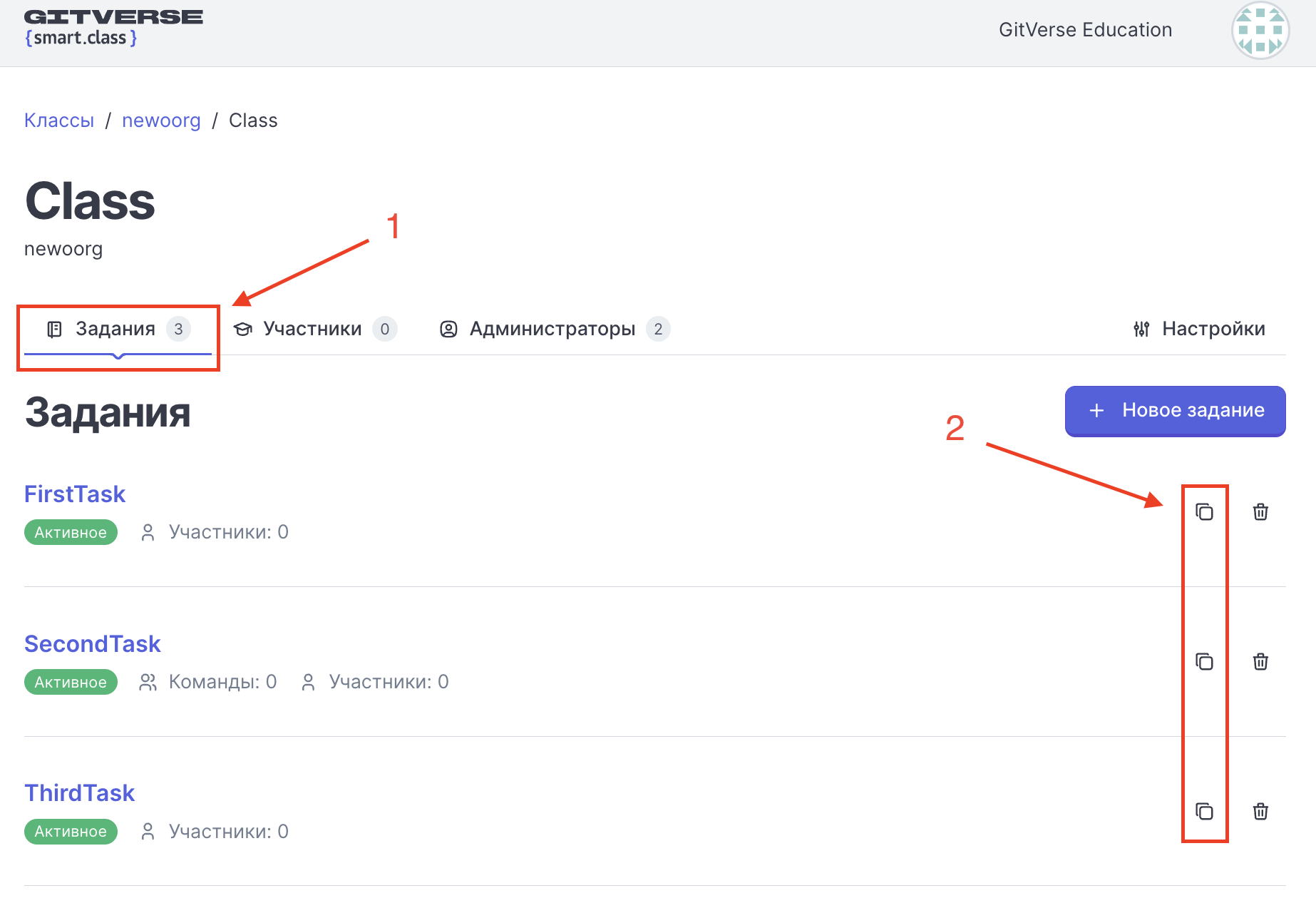Image resolution: width=1316 pixels, height=913 pixels.
Task: Click the GitVerse smart.class logo
Action: (x=113, y=29)
